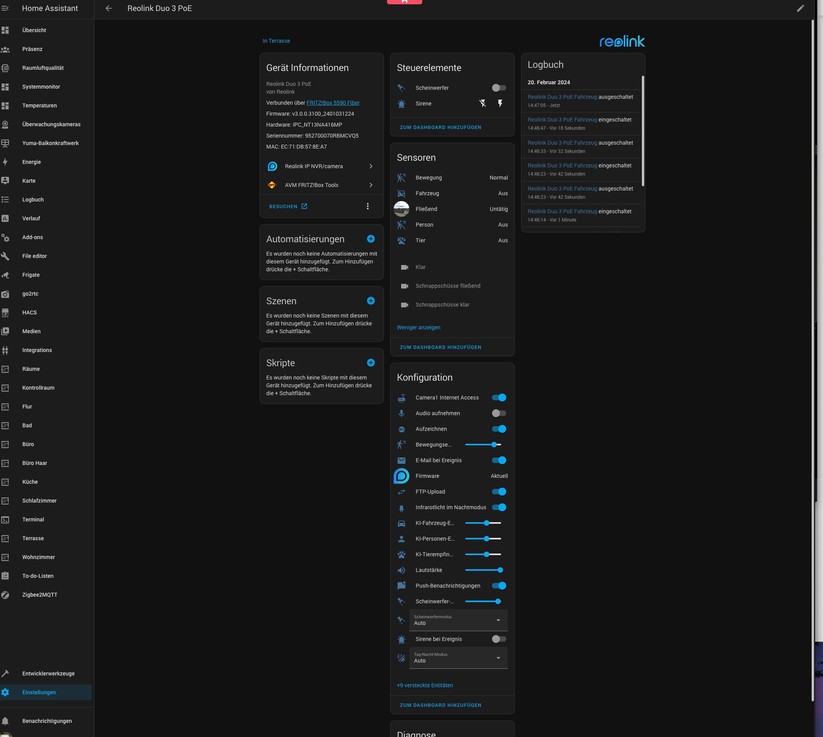Open Frigate in the sidebar

31,274
